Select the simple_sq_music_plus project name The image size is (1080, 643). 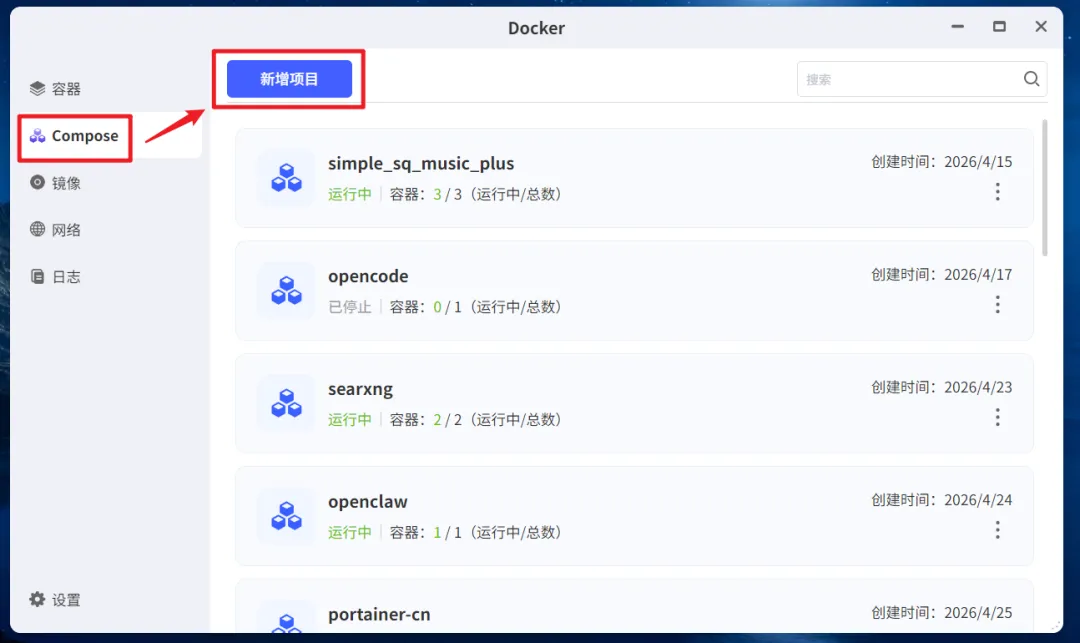pos(421,164)
